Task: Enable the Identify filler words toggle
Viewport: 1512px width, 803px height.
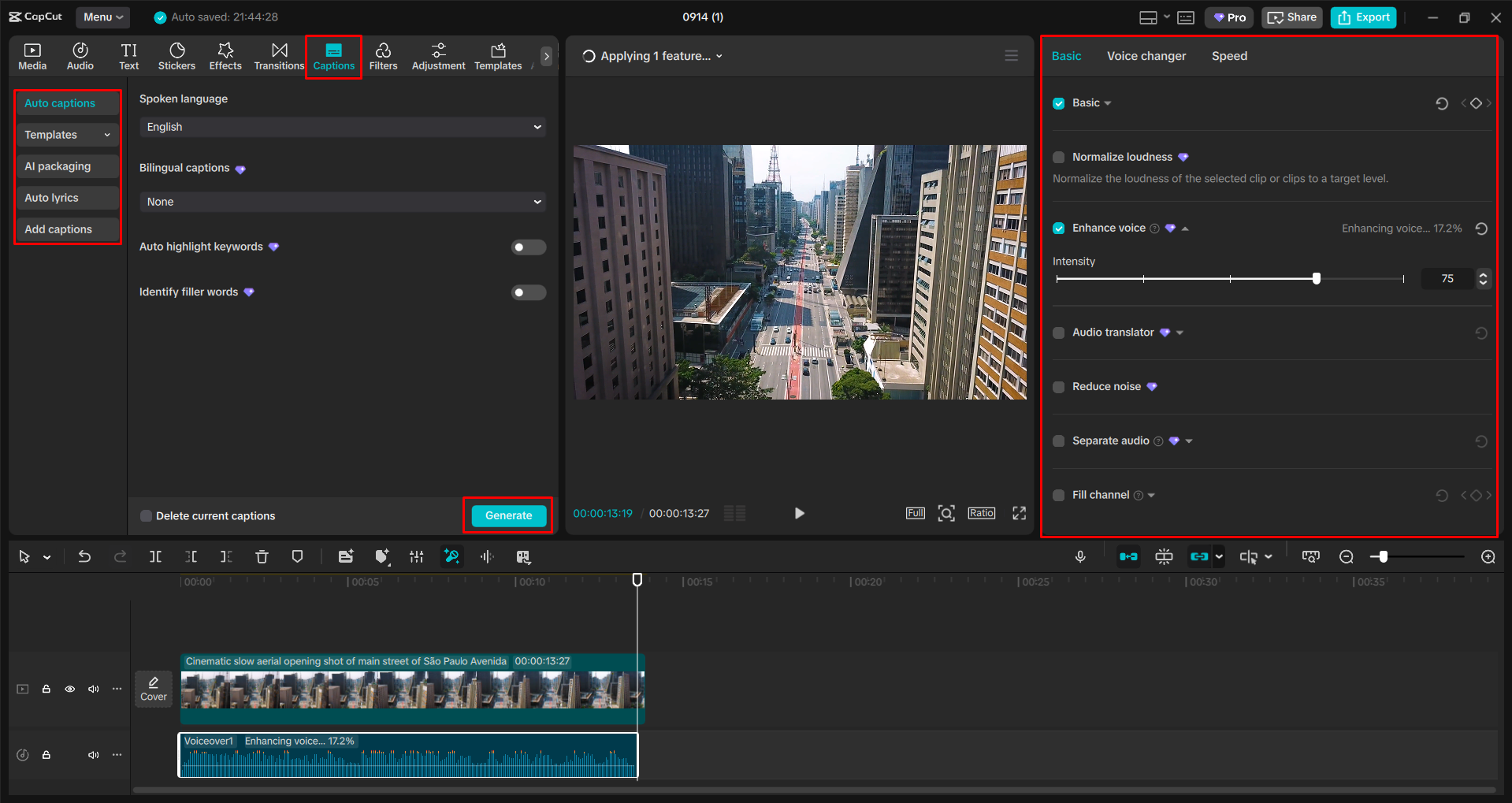Action: pos(528,292)
